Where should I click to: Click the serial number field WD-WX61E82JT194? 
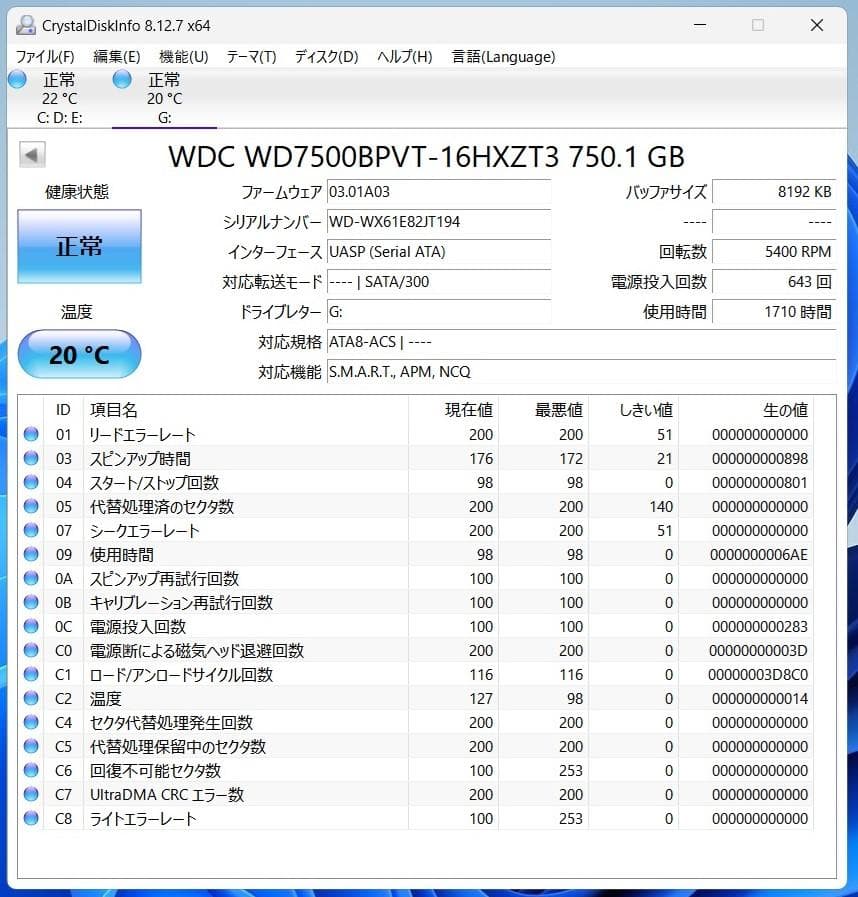pos(439,222)
